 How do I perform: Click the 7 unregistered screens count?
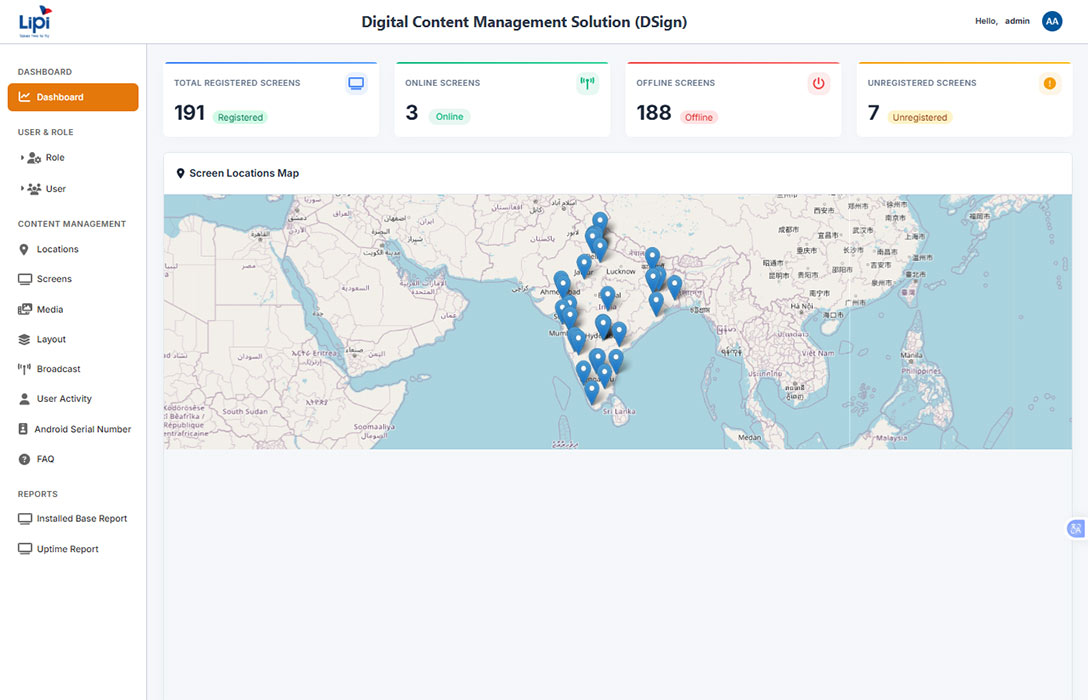click(x=874, y=112)
